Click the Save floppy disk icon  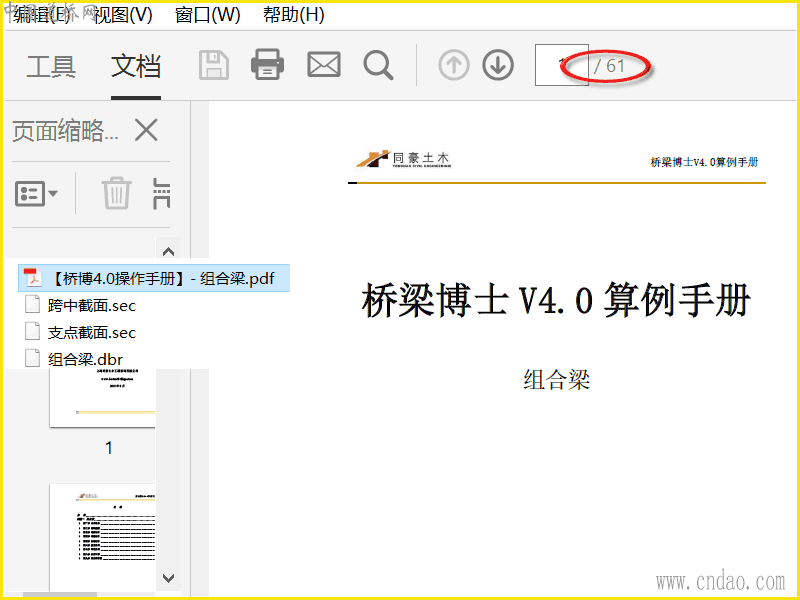coord(213,65)
